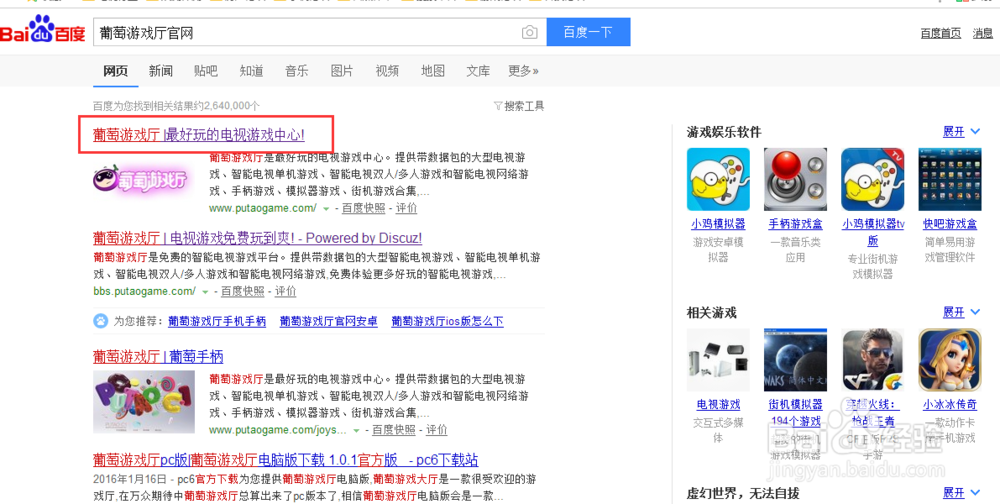This screenshot has height=504, width=1000.
Task: Switch to the 贴吧 tab
Action: pyautogui.click(x=206, y=71)
